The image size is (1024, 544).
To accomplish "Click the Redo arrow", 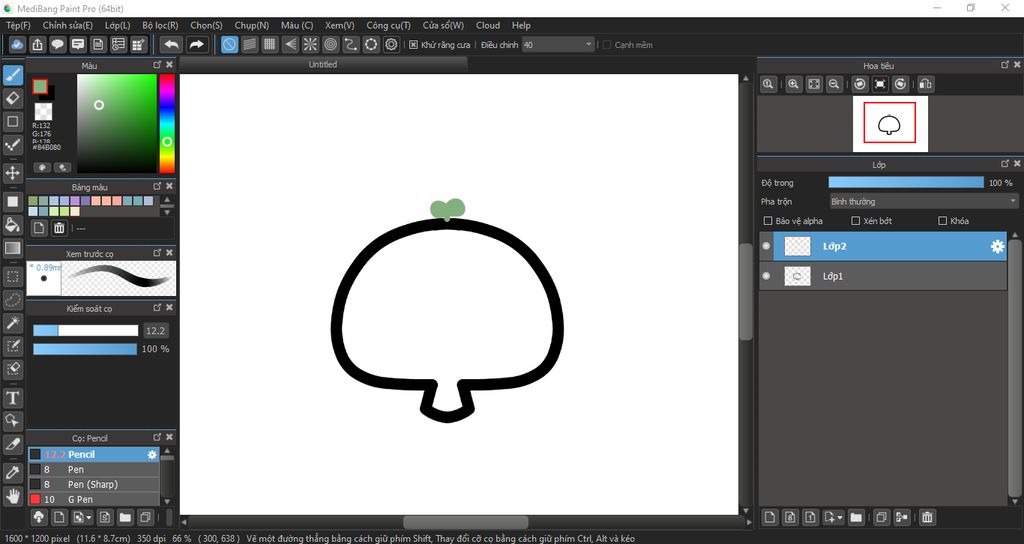I will tap(196, 44).
